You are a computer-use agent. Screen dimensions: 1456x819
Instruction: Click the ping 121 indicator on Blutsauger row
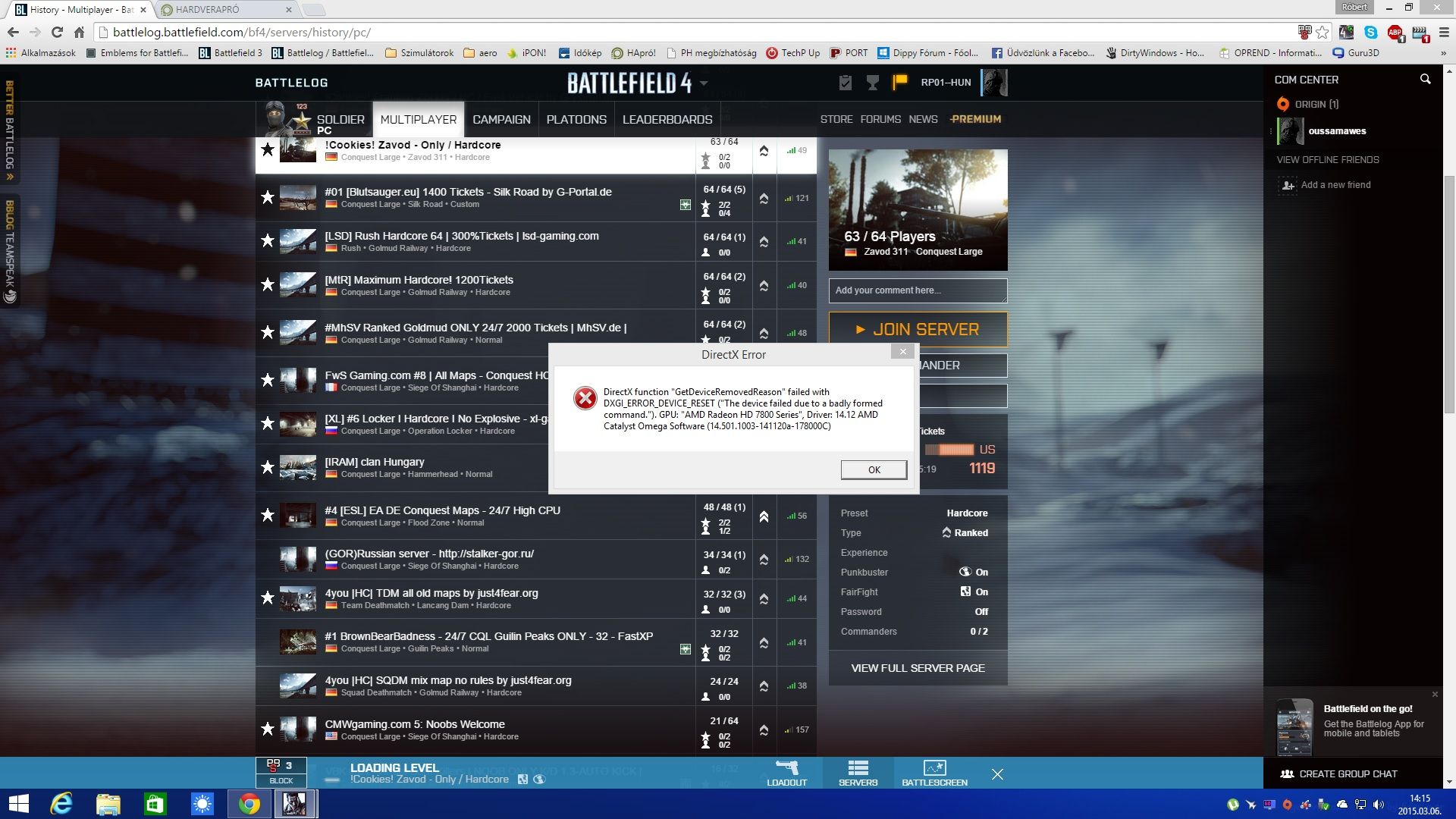pyautogui.click(x=796, y=198)
